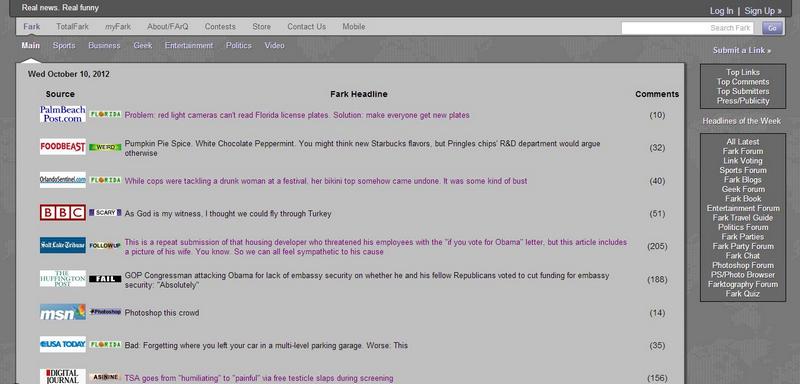Open Headlines of the Week link
The width and height of the screenshot is (800, 384).
coord(741,121)
